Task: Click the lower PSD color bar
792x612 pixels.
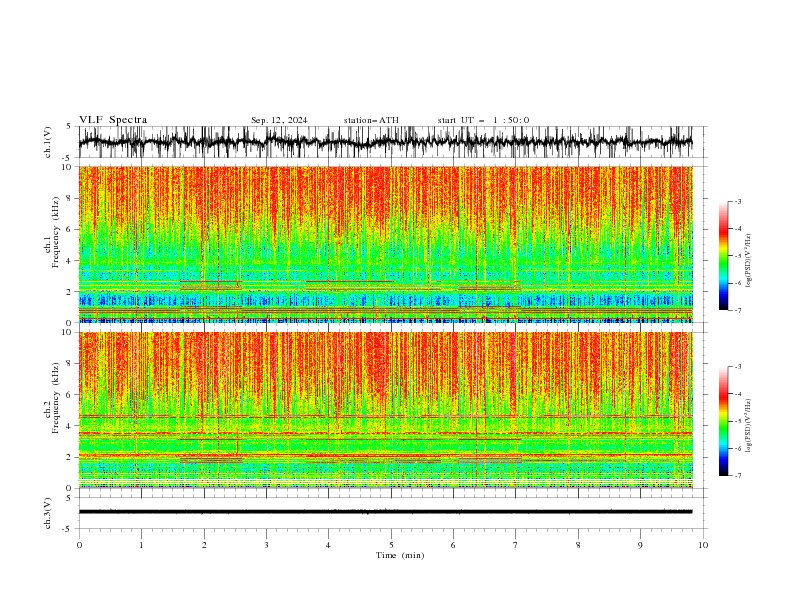Action: [x=723, y=421]
